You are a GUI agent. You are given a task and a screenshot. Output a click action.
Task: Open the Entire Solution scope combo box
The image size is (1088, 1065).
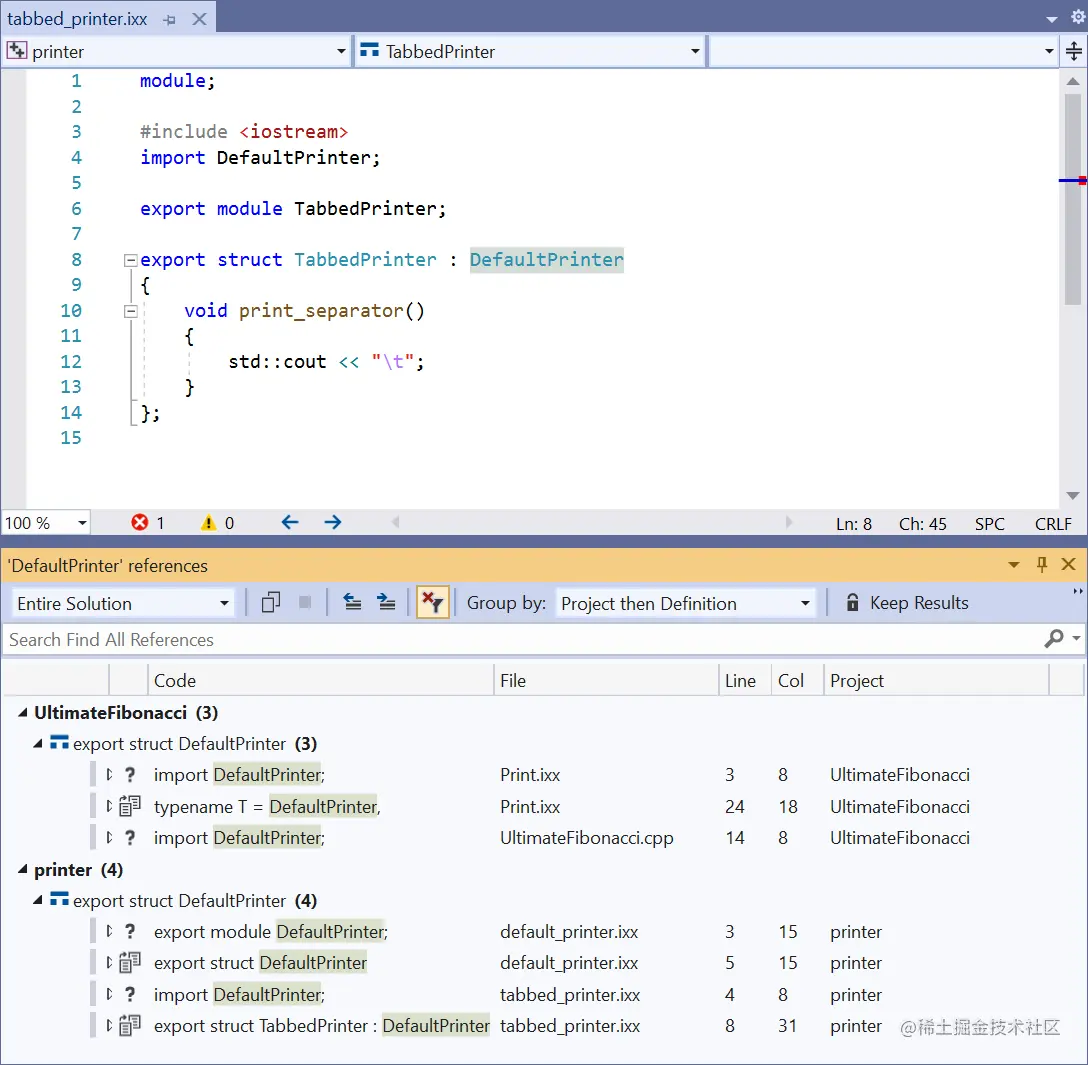(x=123, y=604)
